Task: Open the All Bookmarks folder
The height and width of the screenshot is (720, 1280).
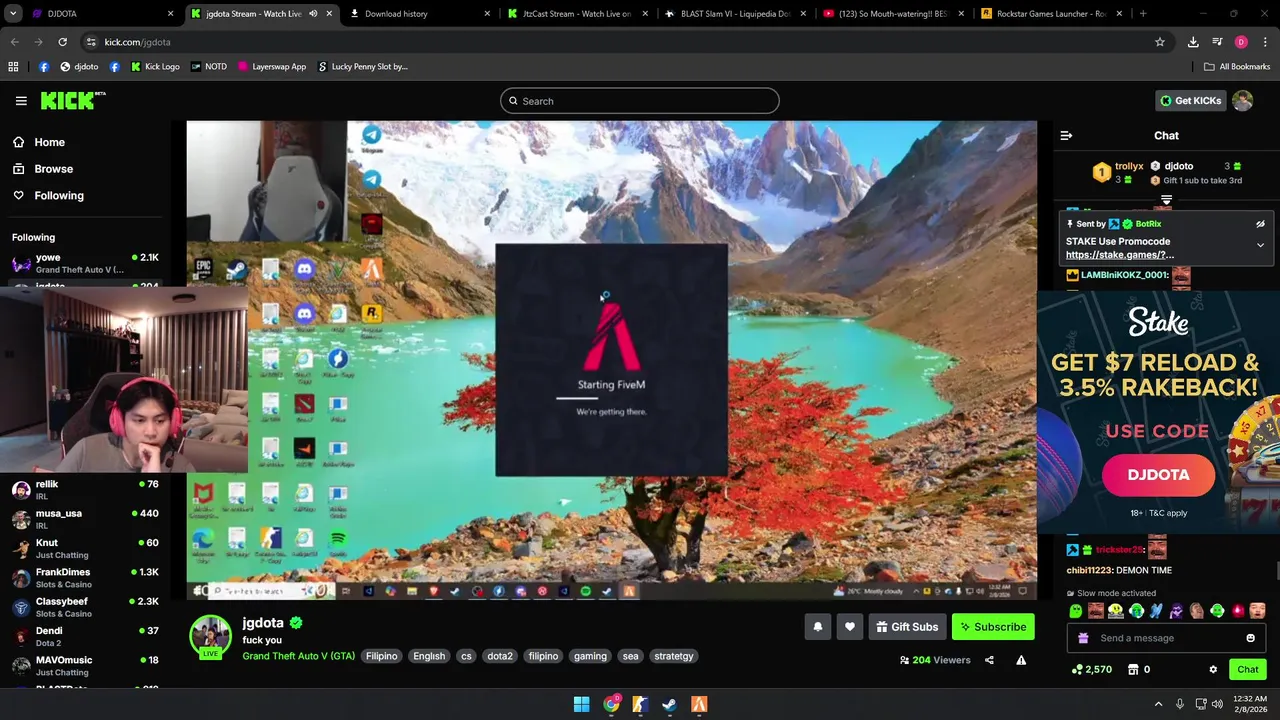Action: pyautogui.click(x=1237, y=67)
